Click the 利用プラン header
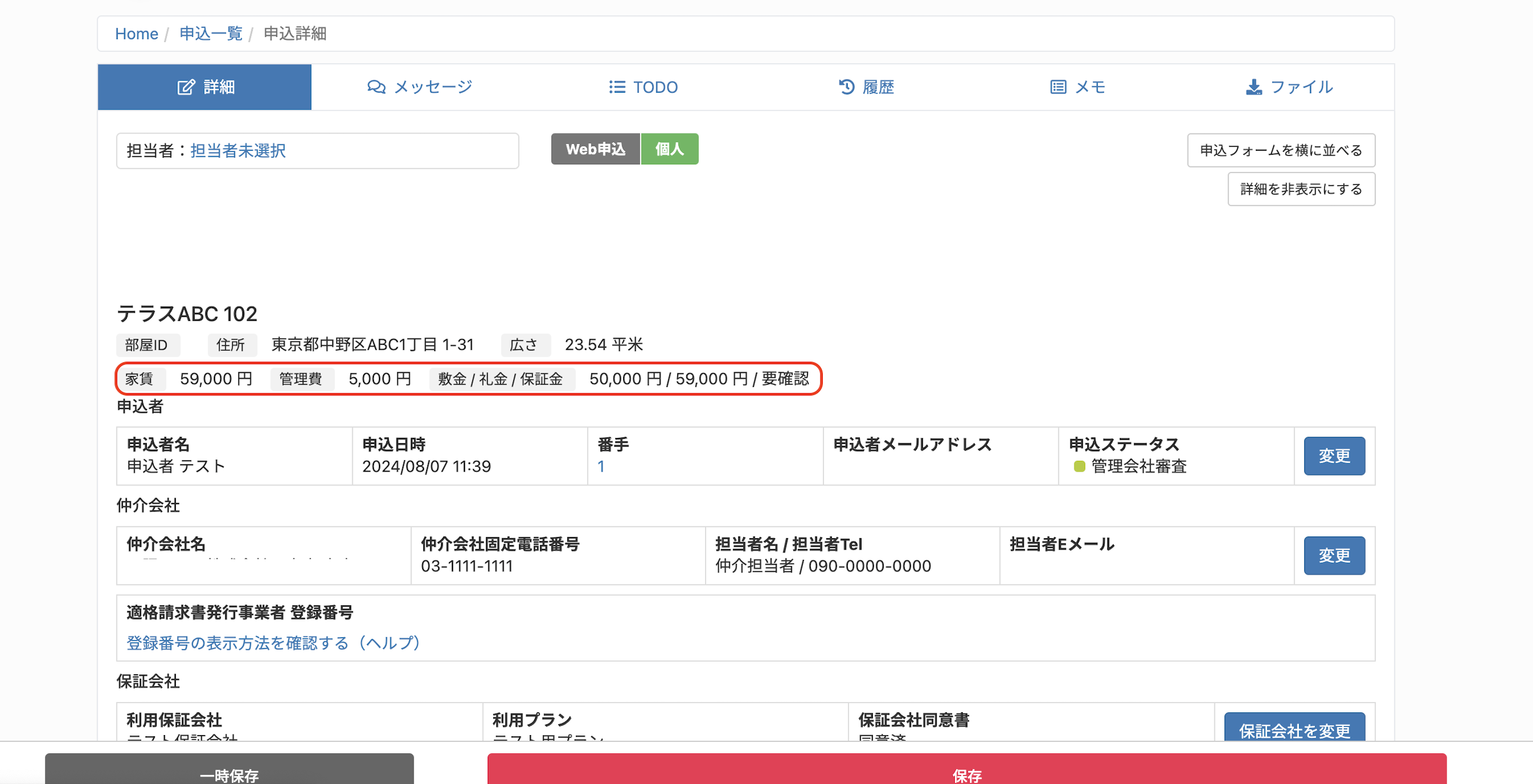The image size is (1533, 784). pos(532,720)
